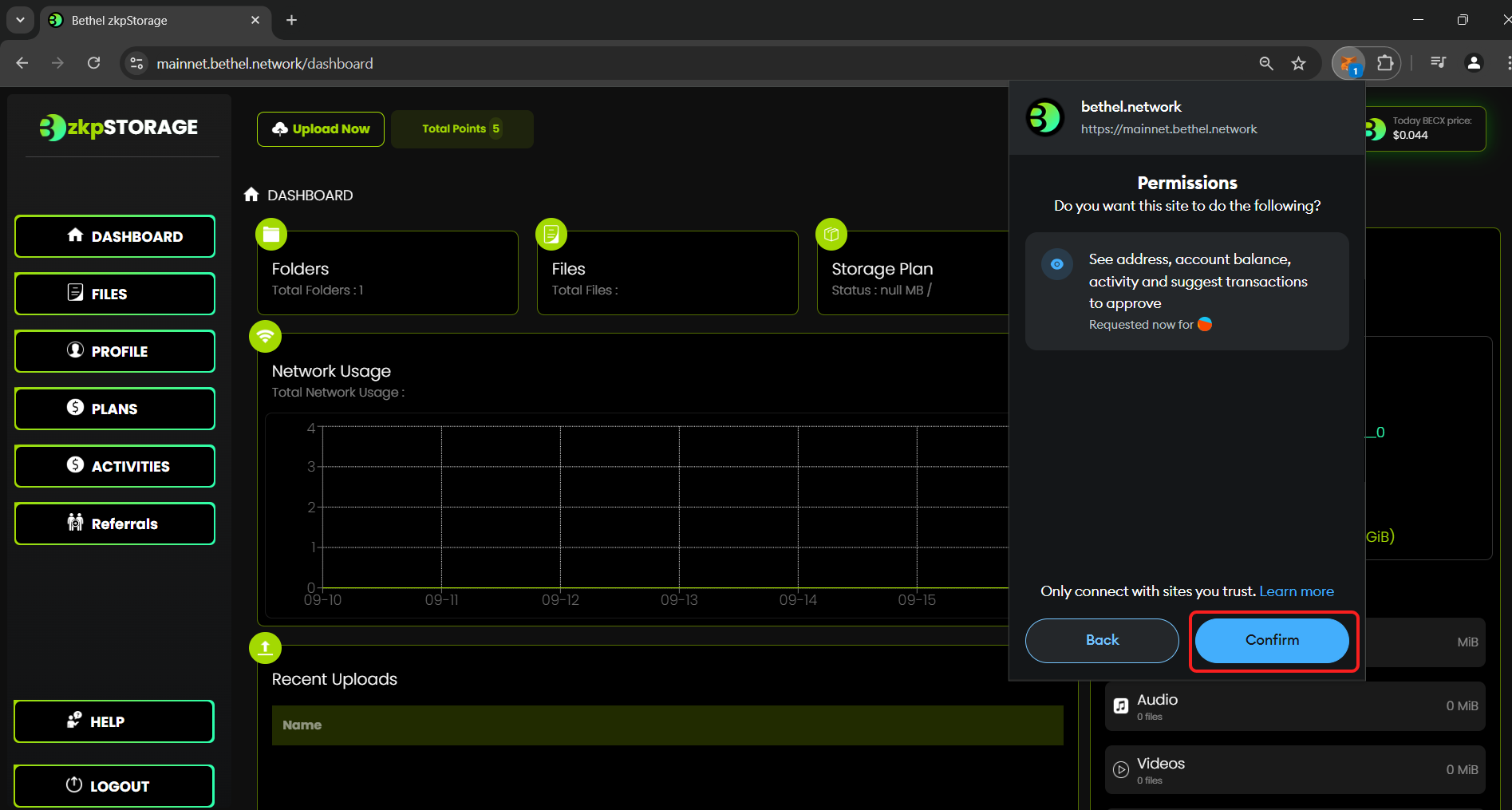Click the Dashboard home icon in sidebar

coord(75,235)
